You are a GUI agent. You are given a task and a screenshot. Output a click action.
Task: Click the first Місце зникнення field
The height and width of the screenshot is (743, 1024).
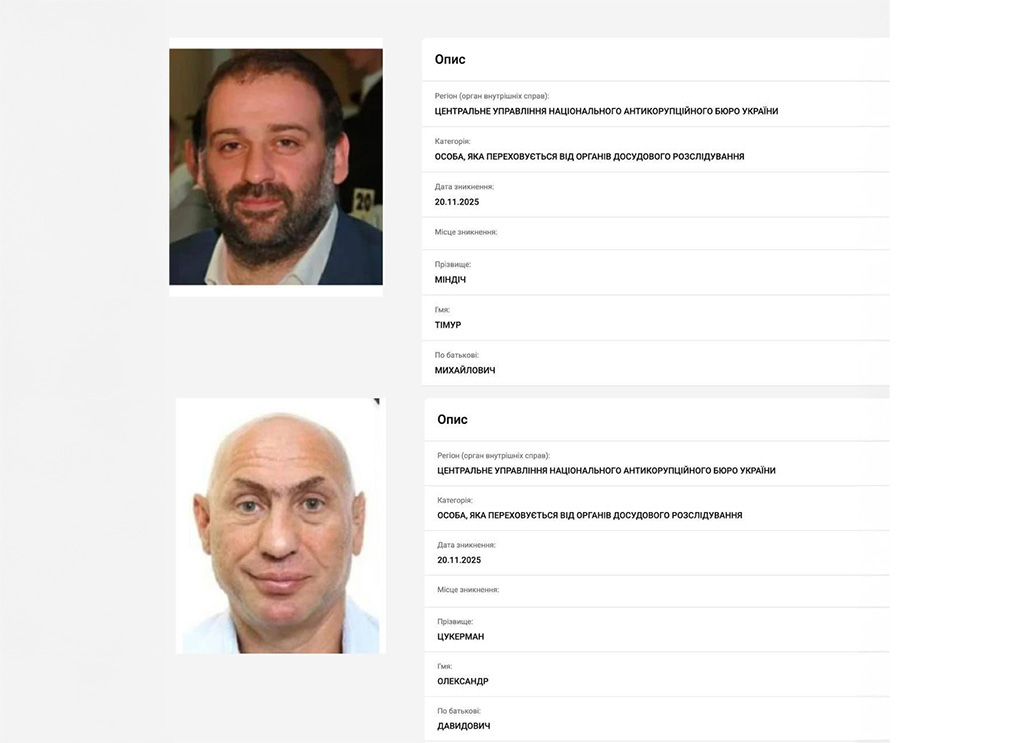pyautogui.click(x=656, y=233)
